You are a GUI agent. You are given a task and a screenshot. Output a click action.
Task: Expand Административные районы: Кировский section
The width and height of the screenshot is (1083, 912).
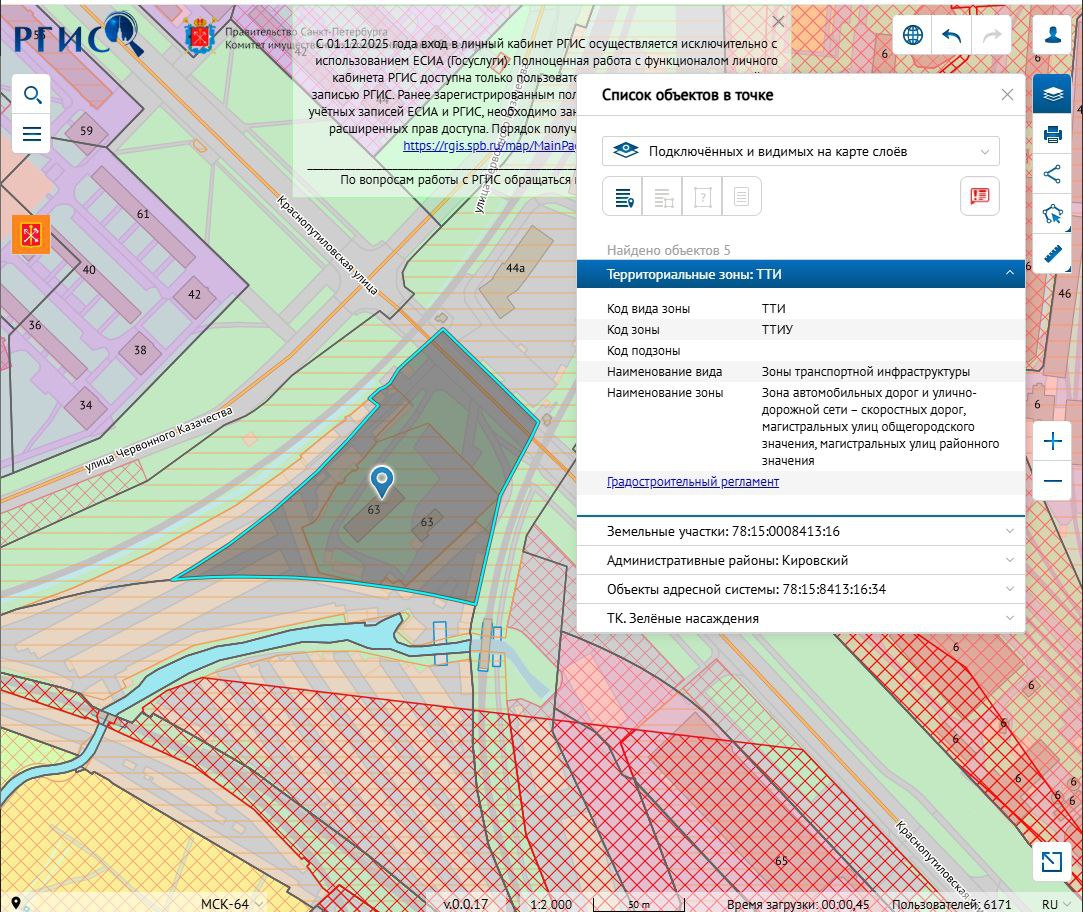click(801, 560)
